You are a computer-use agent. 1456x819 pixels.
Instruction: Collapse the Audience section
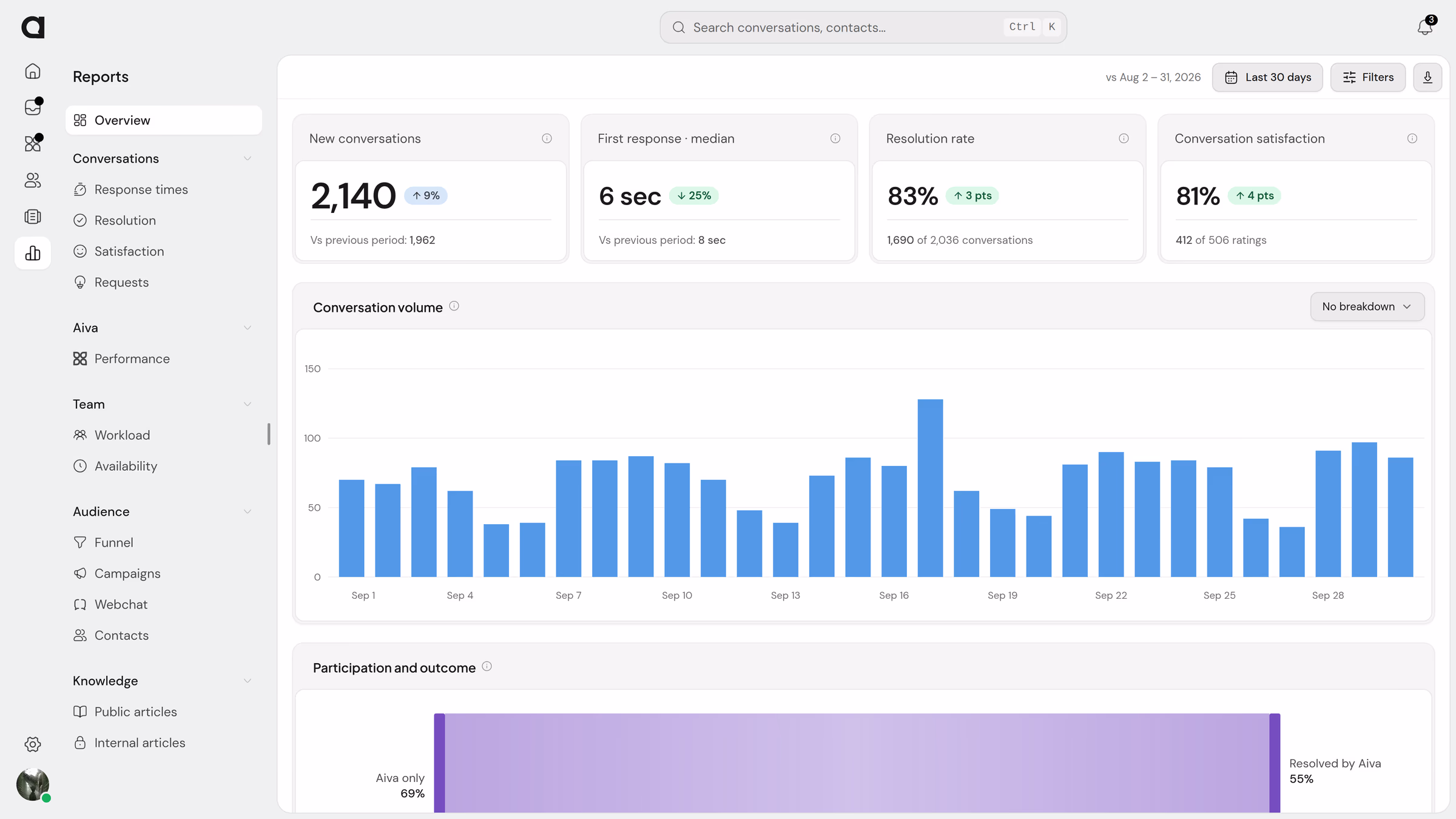(248, 511)
